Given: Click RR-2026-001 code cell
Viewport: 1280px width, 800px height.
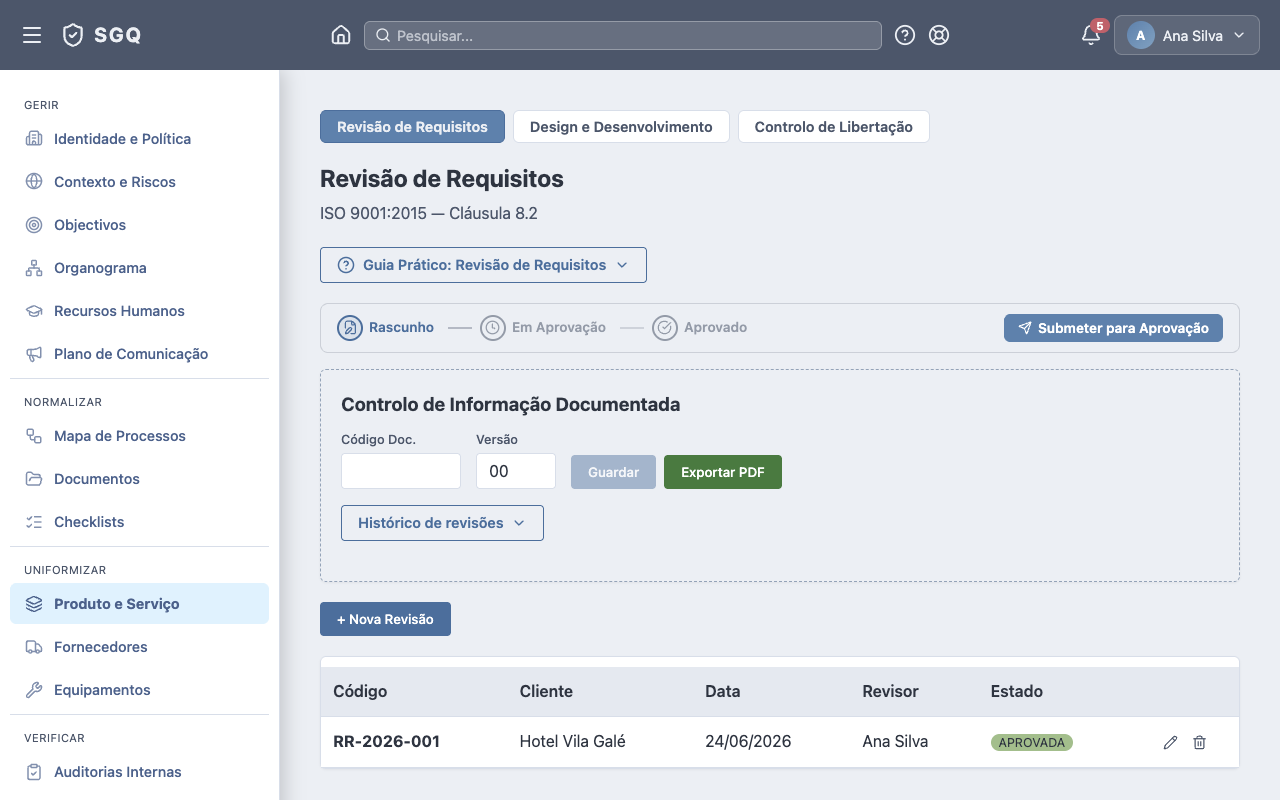Looking at the screenshot, I should [386, 742].
